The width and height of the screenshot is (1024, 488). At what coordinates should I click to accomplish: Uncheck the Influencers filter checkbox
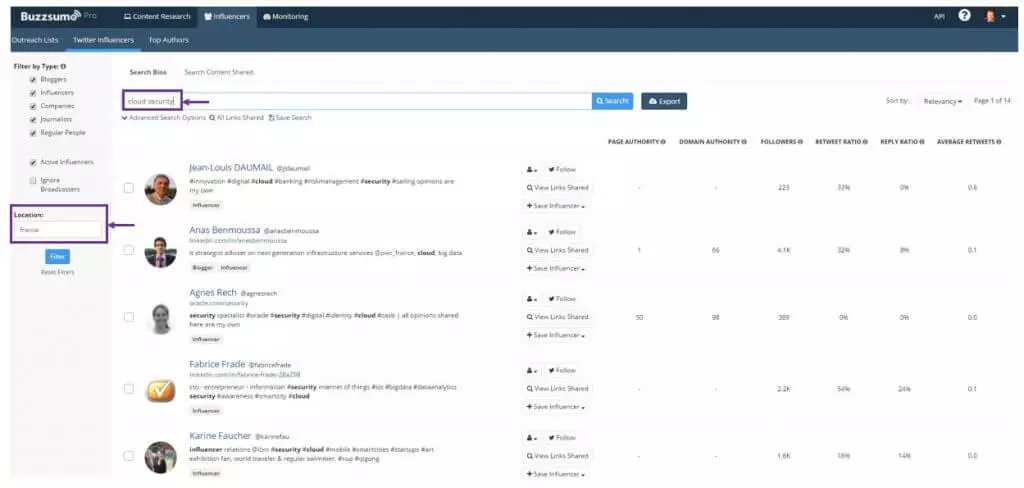click(33, 93)
